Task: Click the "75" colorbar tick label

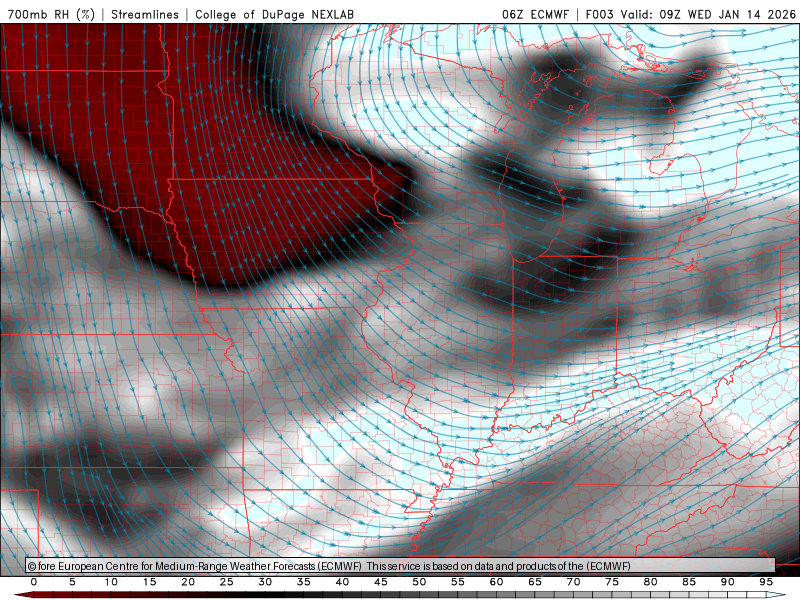Action: tap(612, 582)
